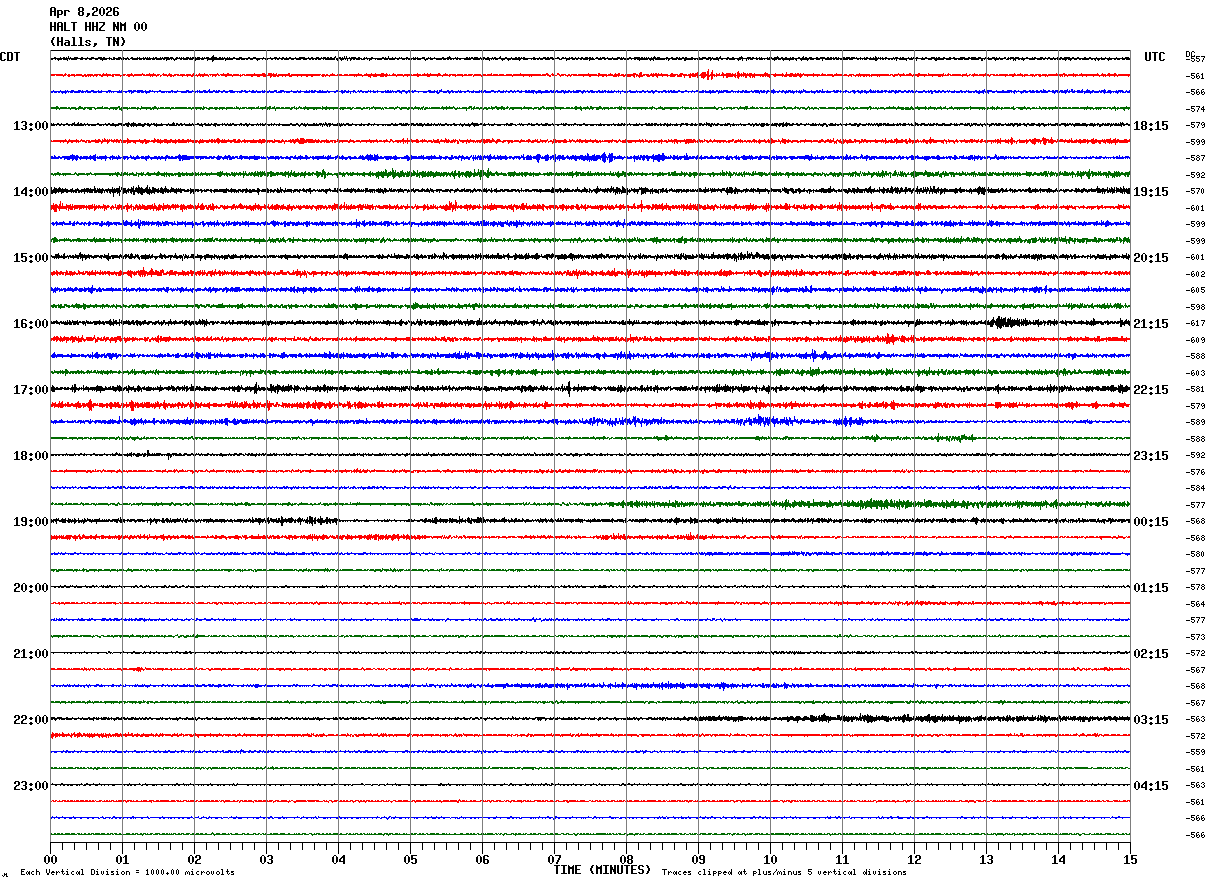Click the DC offset value "-578"

1195,588
